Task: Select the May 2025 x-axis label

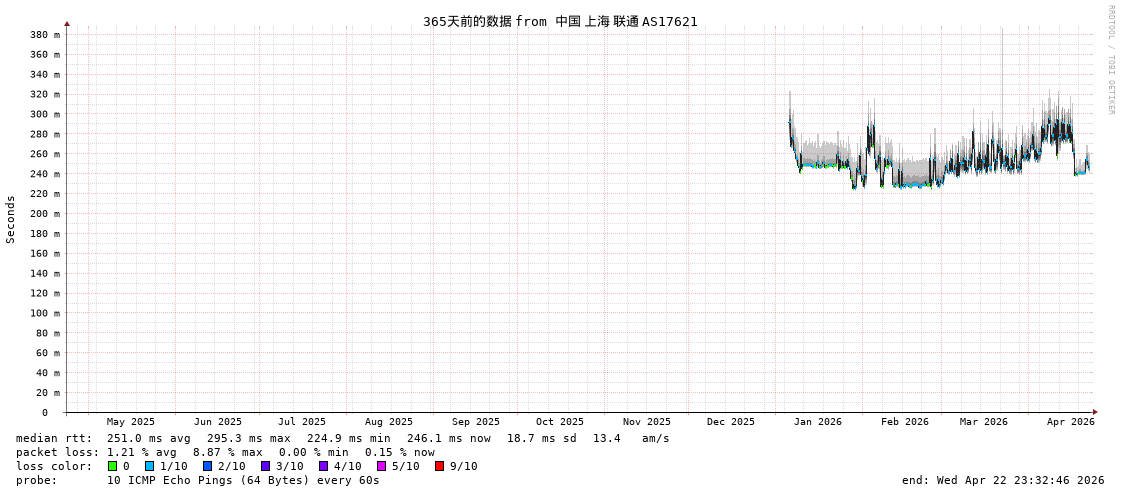Action: point(131,422)
